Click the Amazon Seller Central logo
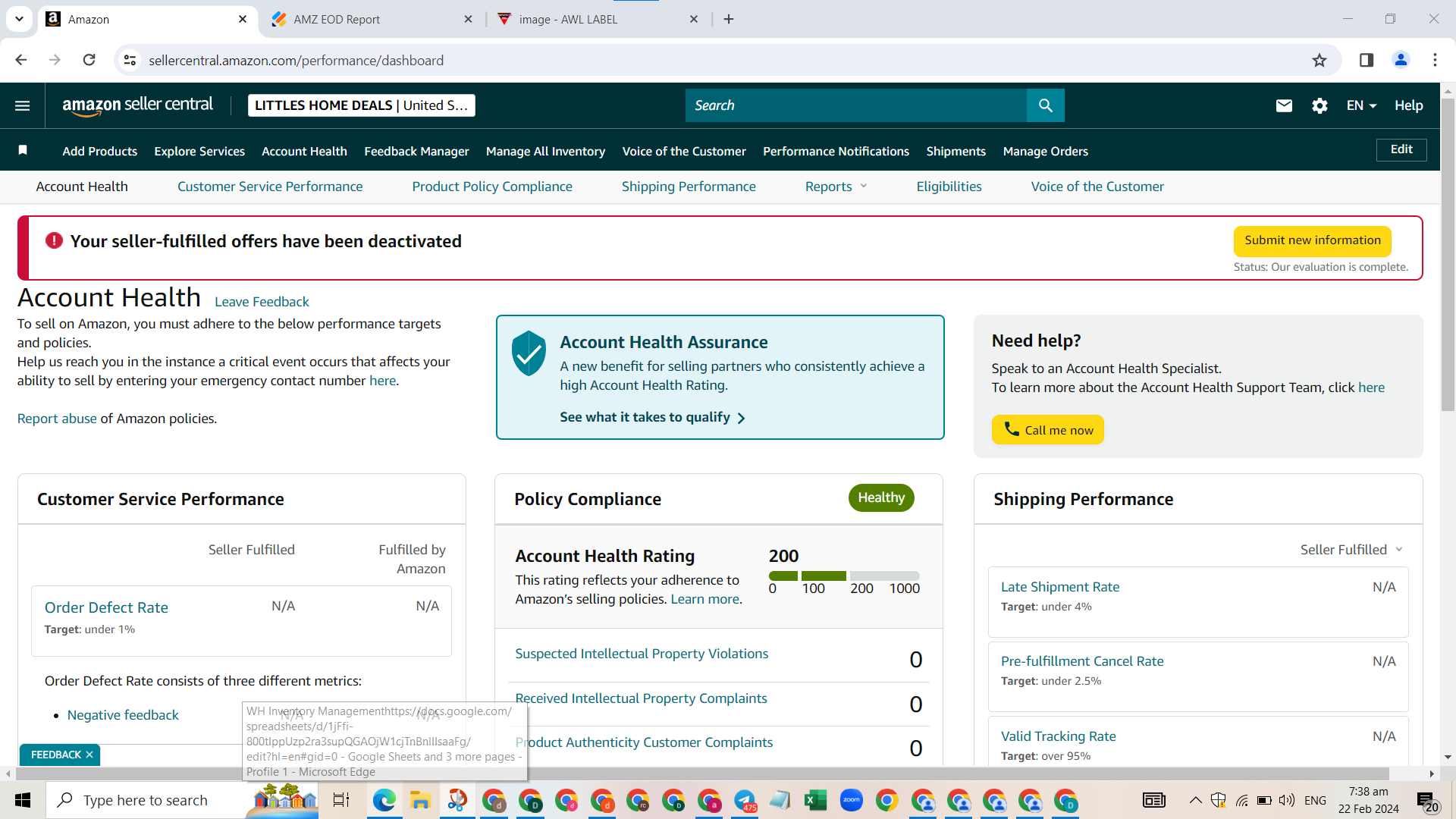This screenshot has width=1456, height=819. click(x=138, y=105)
